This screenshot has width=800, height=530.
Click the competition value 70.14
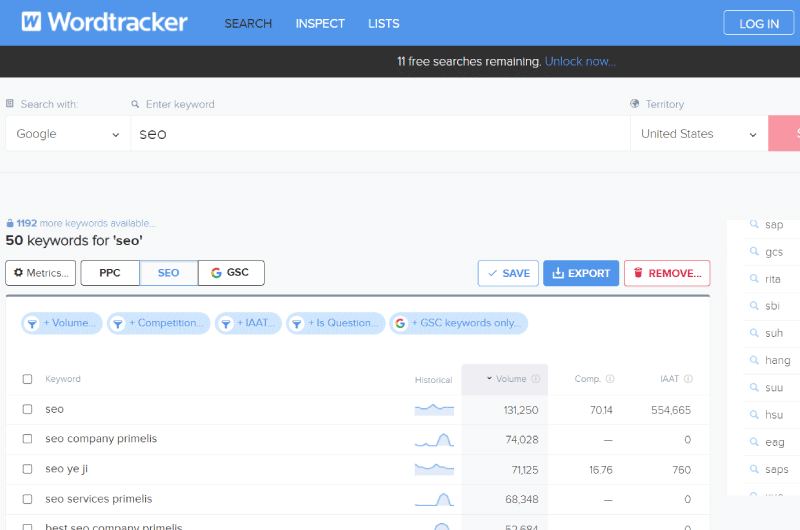tap(601, 410)
